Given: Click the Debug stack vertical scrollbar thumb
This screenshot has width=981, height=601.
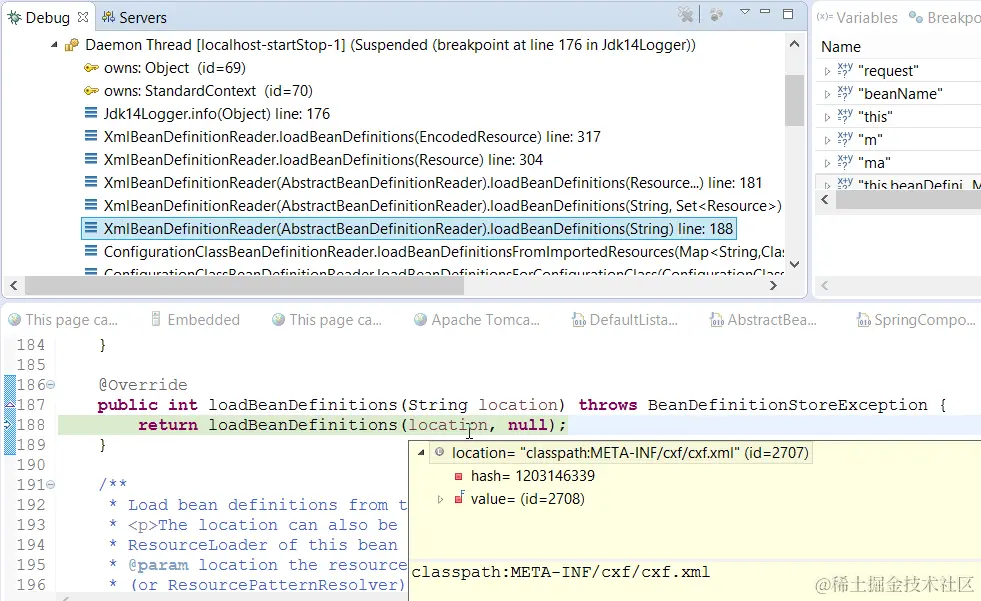Looking at the screenshot, I should click(795, 100).
